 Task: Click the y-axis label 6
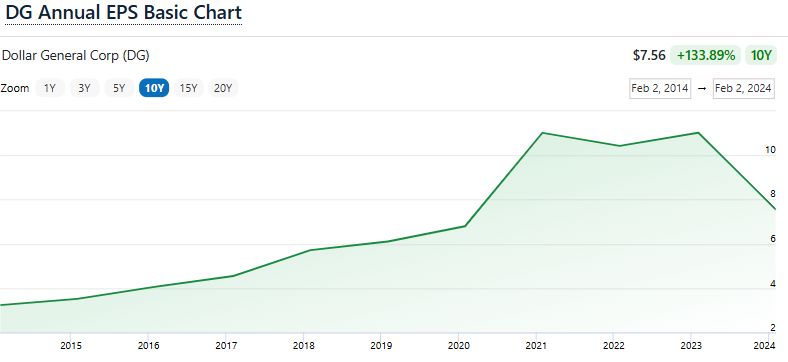point(773,239)
